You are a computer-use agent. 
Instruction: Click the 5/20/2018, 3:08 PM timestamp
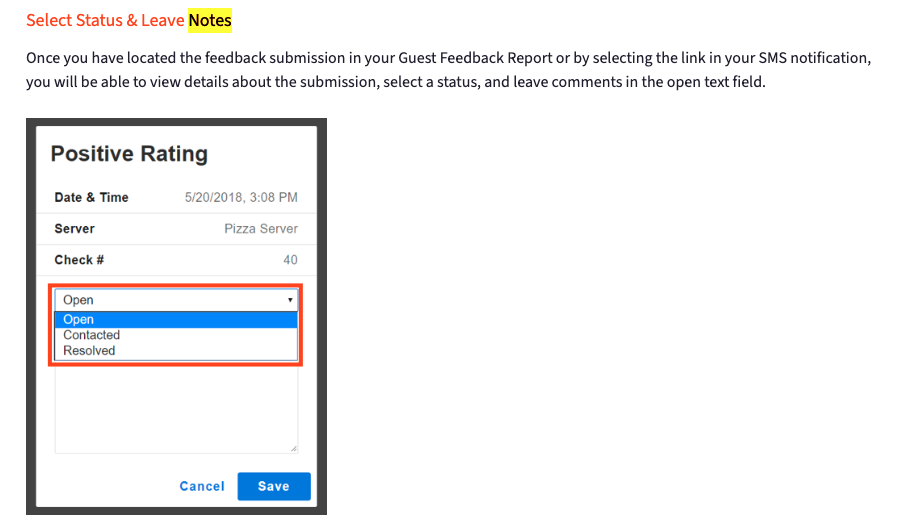[x=241, y=197]
